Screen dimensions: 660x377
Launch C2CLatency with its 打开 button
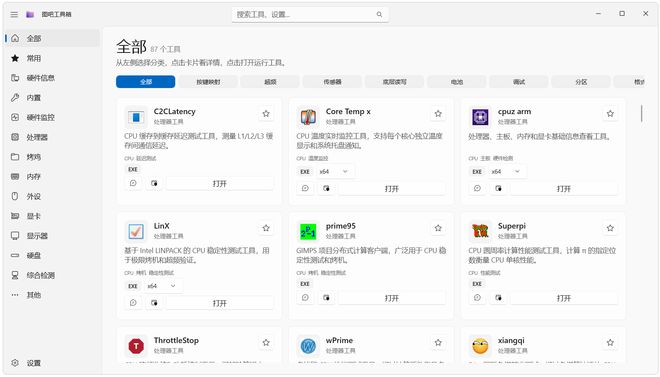click(x=220, y=183)
